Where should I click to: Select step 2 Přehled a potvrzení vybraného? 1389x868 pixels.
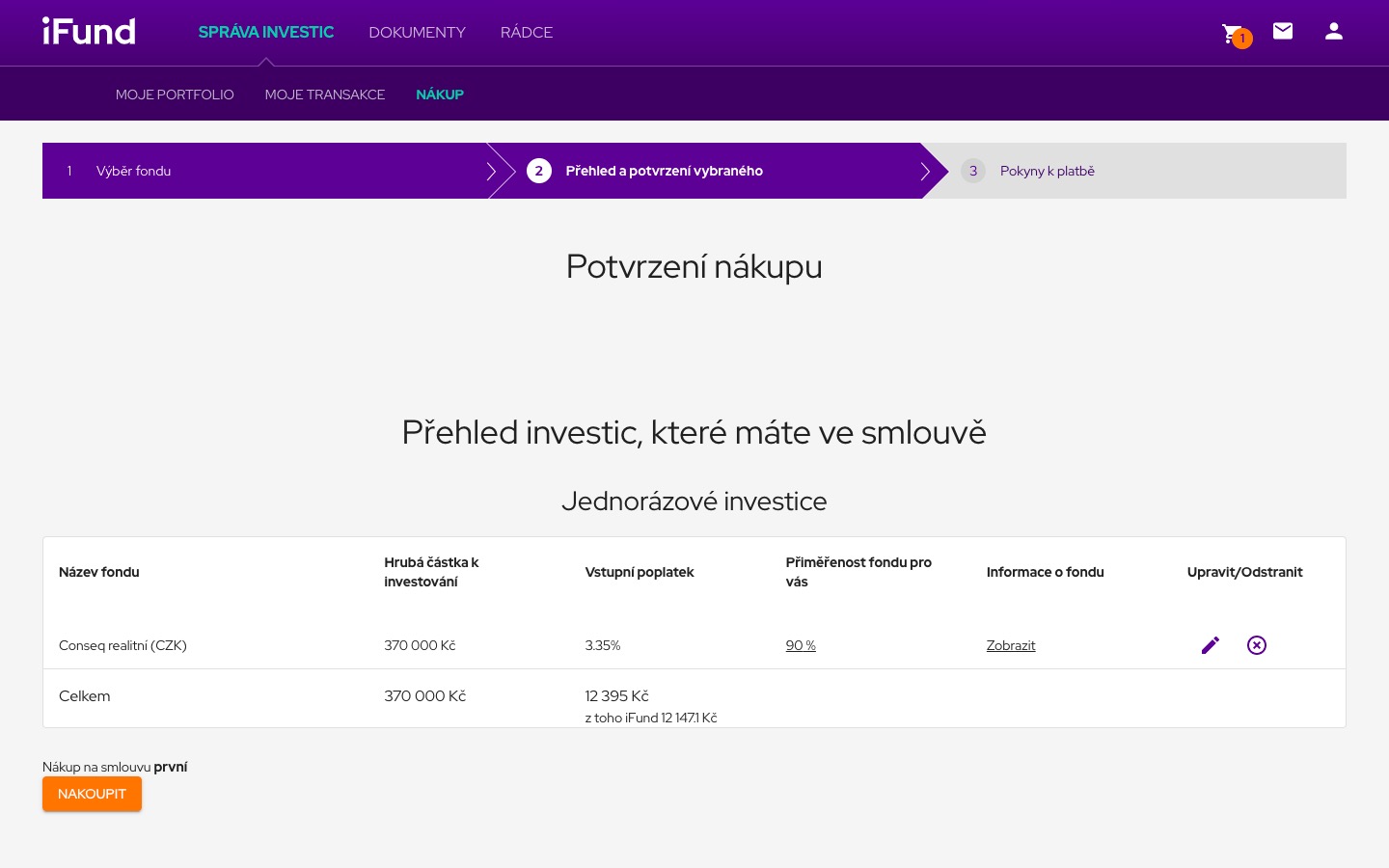click(x=665, y=171)
